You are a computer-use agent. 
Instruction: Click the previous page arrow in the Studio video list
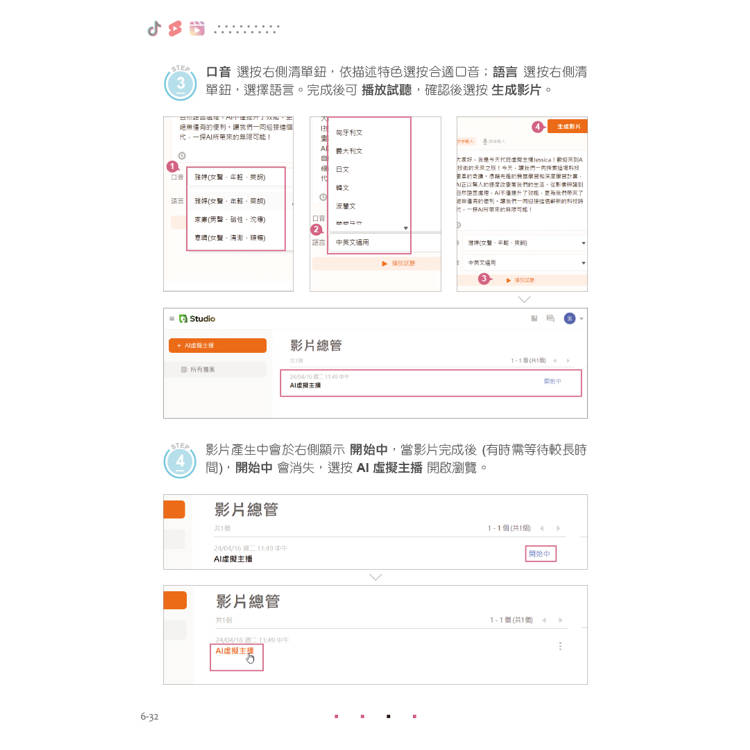click(x=555, y=360)
